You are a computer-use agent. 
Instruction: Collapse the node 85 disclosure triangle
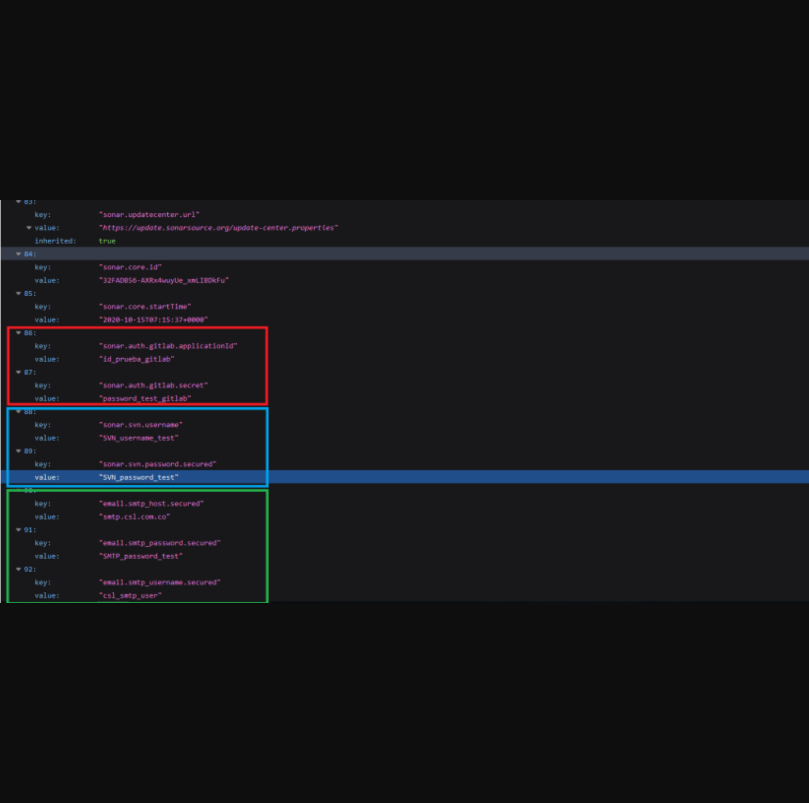(x=18, y=293)
